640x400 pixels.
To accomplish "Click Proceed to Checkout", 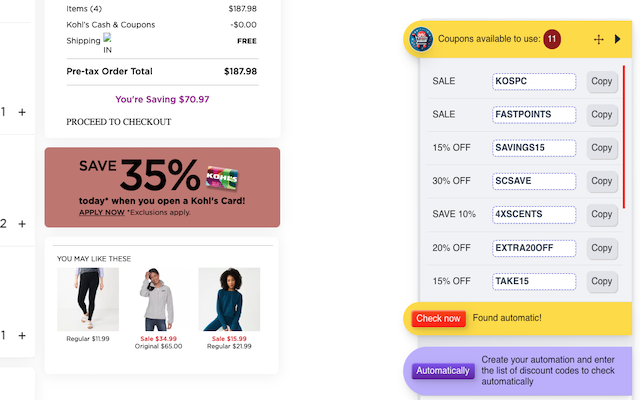I will pos(119,122).
